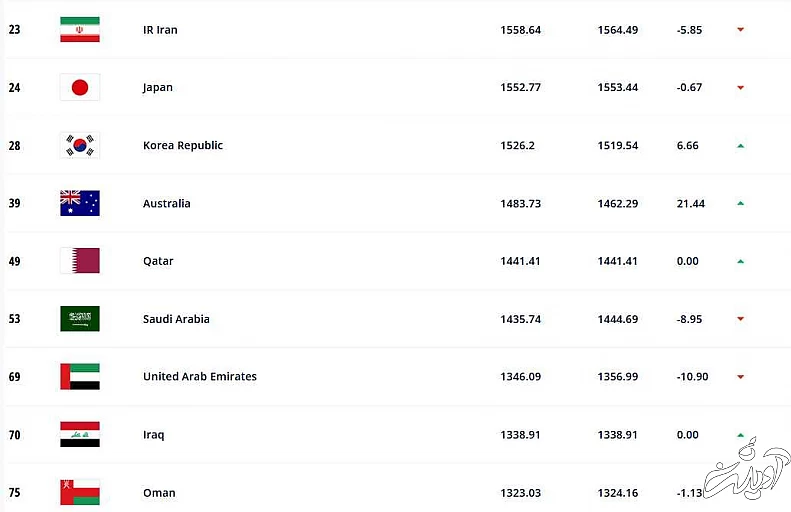
Task: Select the Qatar team name
Action: click(158, 261)
